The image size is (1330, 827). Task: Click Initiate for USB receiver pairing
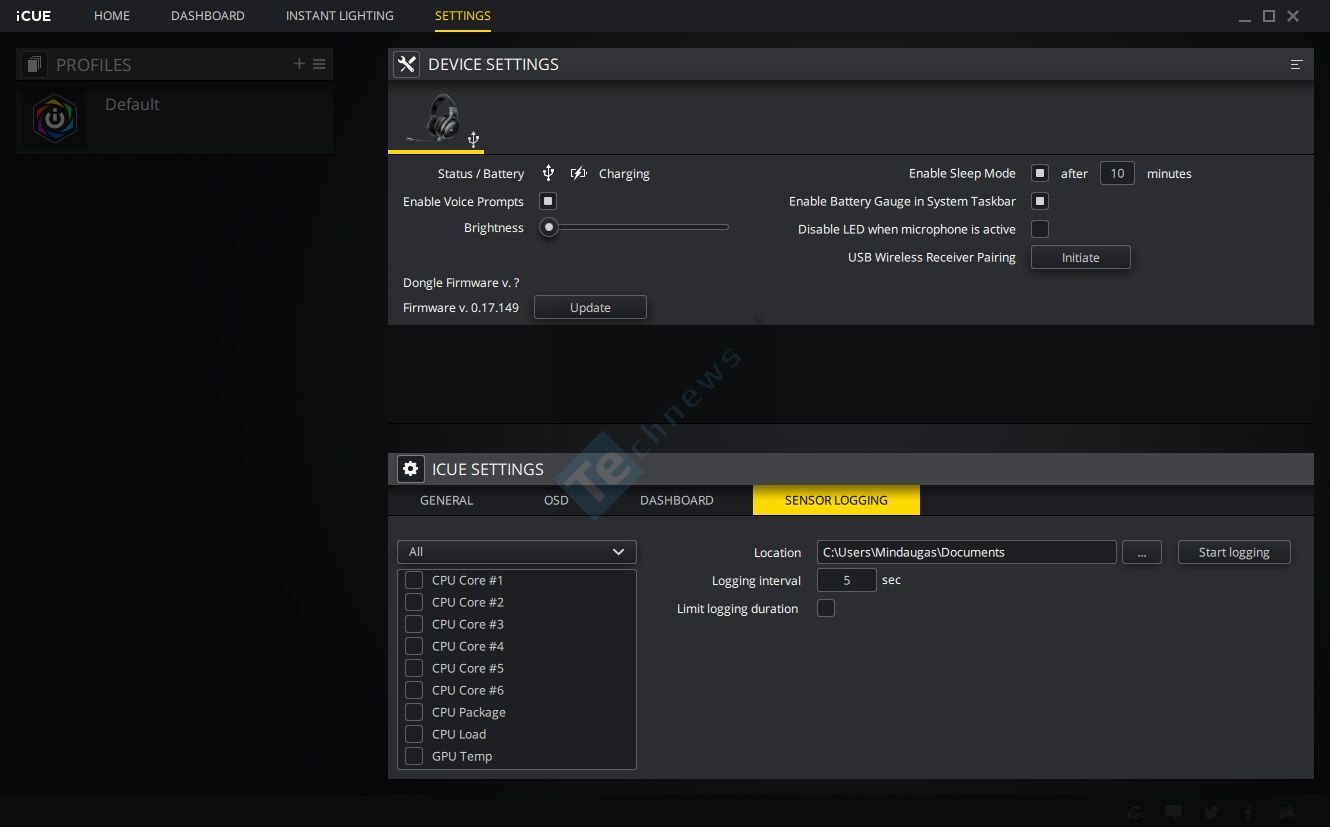point(1081,257)
